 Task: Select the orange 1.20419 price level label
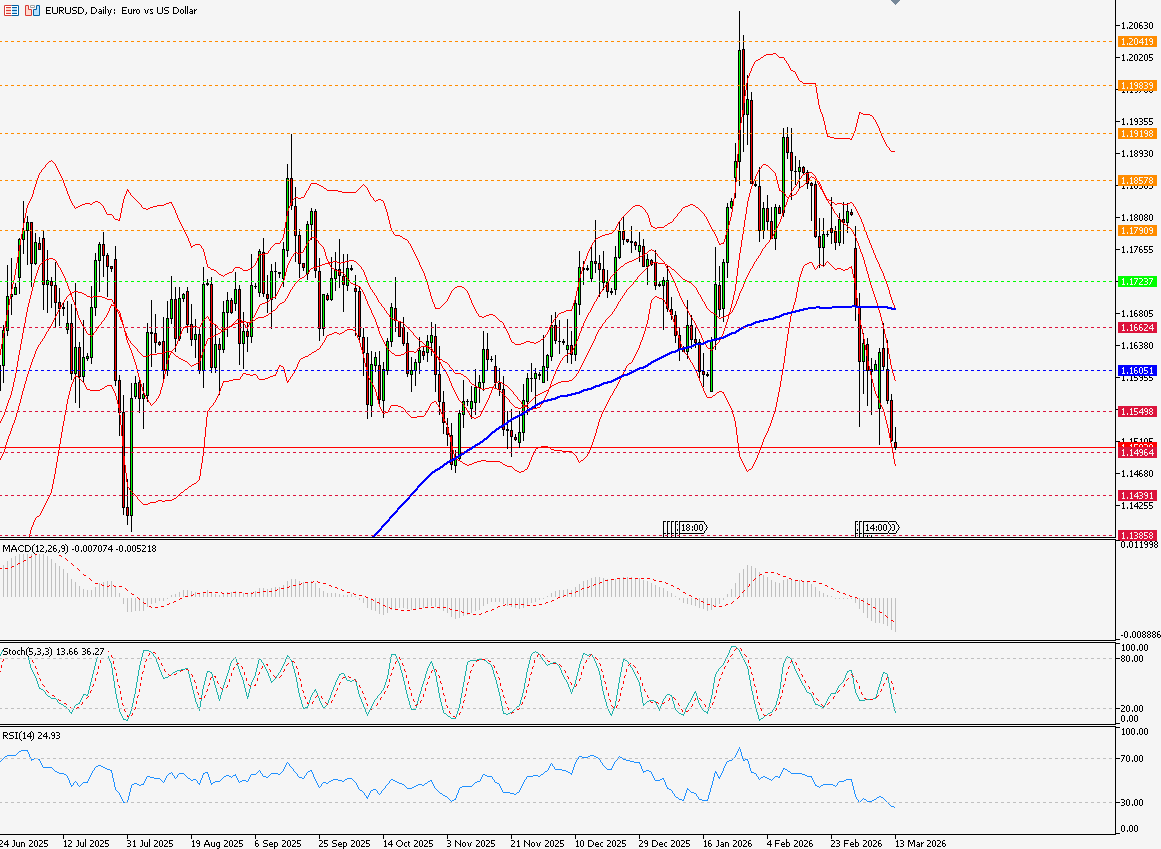coord(1138,42)
